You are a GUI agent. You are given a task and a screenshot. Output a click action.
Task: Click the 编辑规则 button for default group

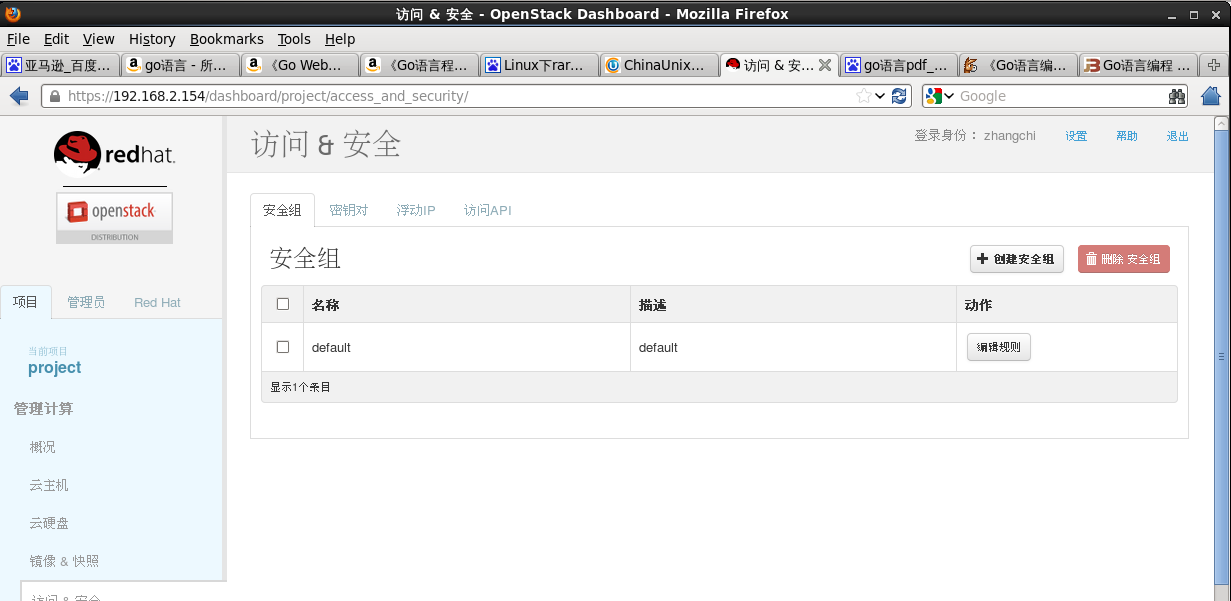click(997, 347)
